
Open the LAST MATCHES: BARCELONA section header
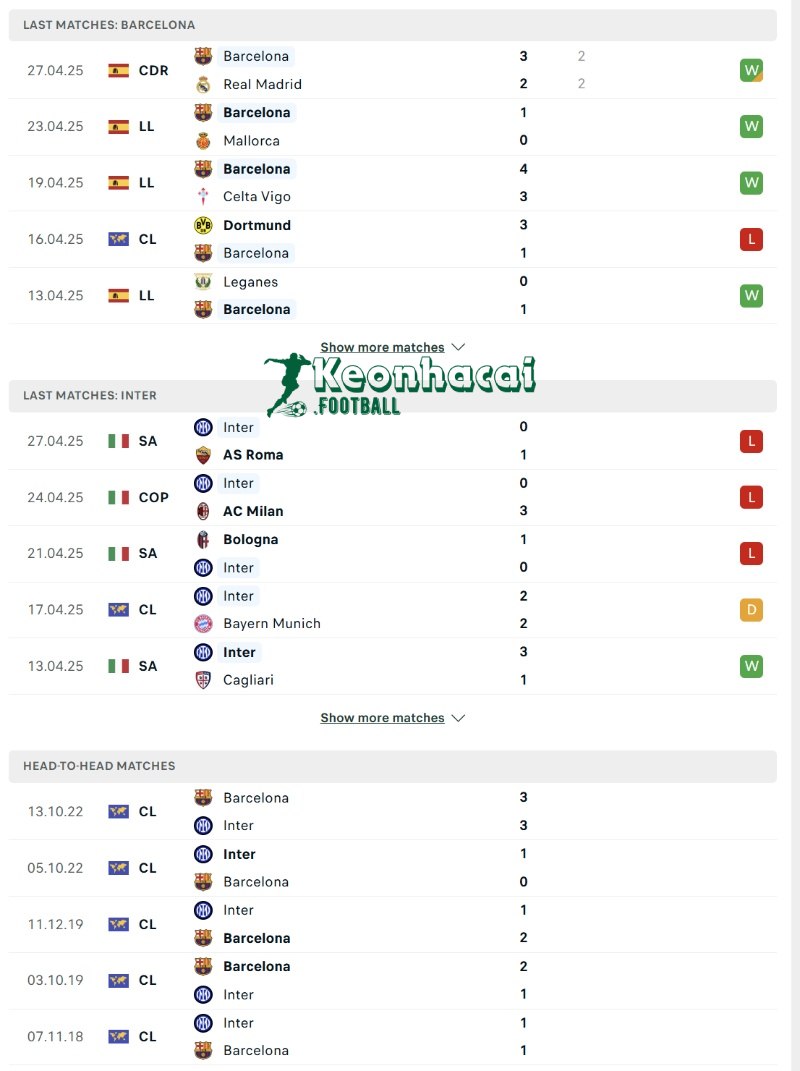(x=110, y=25)
